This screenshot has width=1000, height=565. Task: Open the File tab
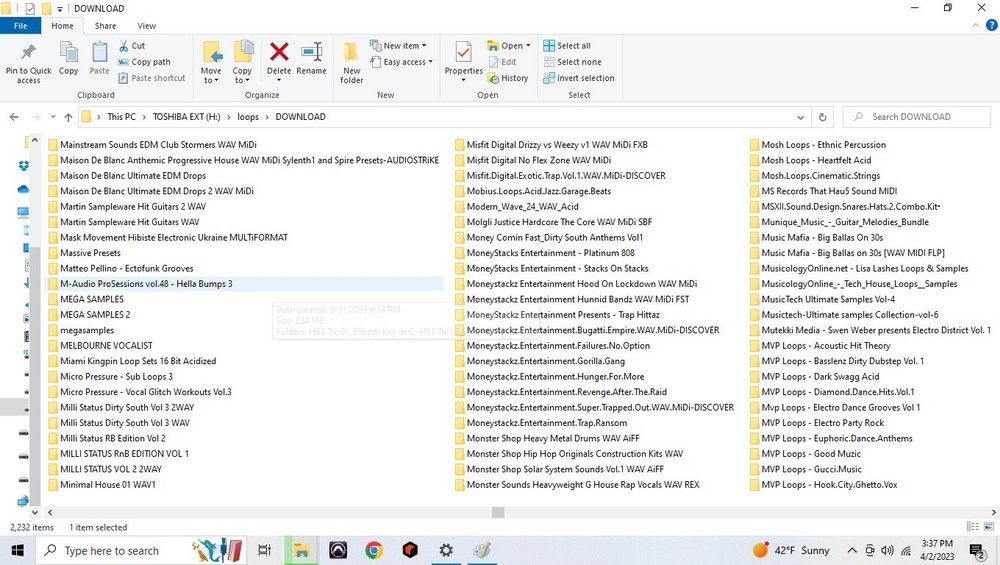click(x=20, y=26)
